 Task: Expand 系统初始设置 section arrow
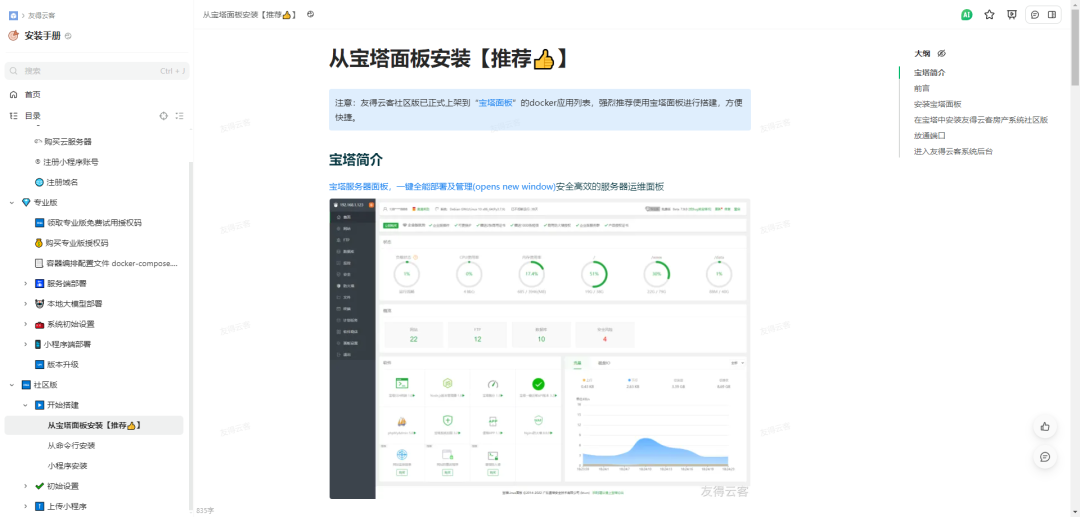click(25, 324)
